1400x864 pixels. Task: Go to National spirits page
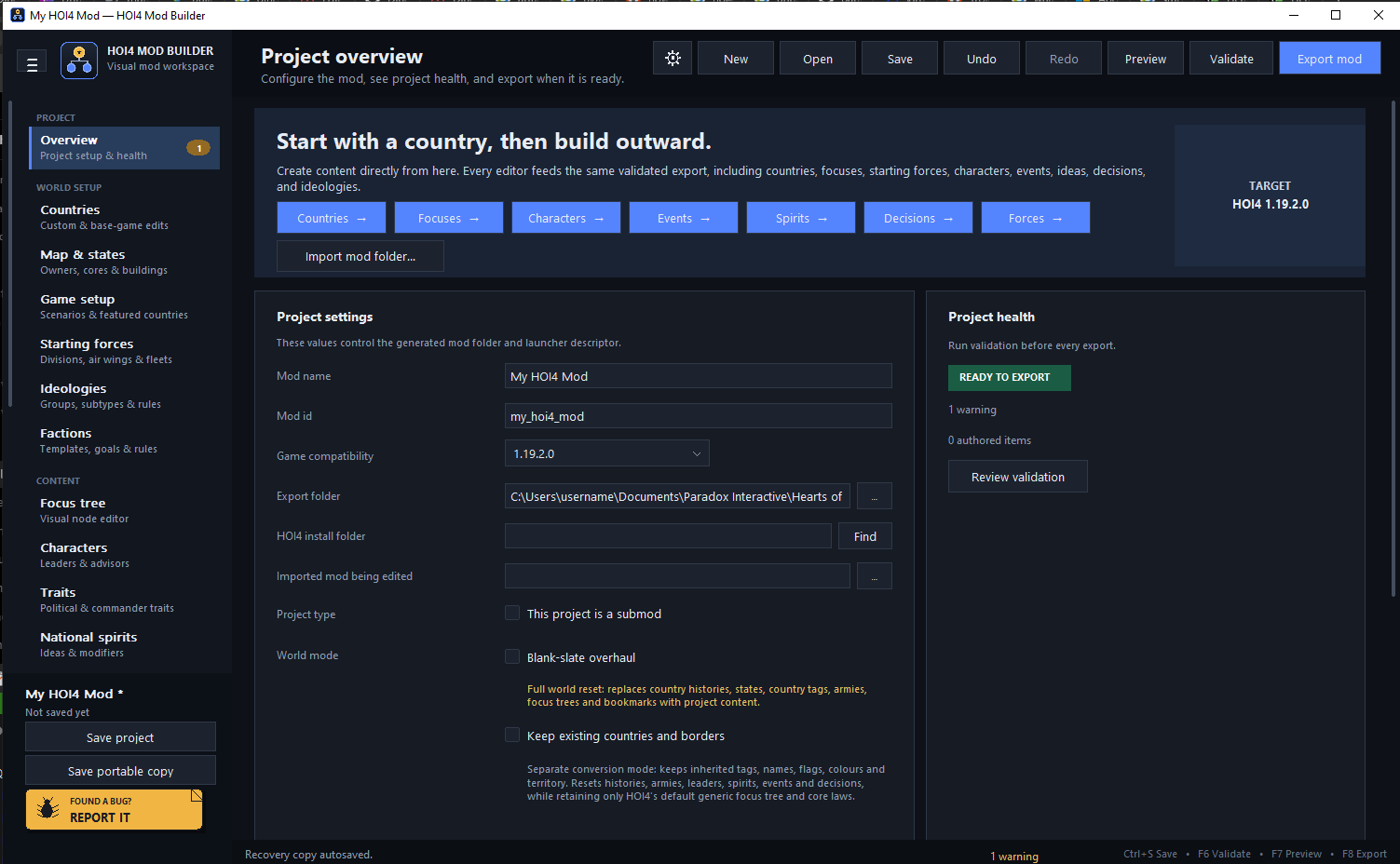(x=125, y=644)
